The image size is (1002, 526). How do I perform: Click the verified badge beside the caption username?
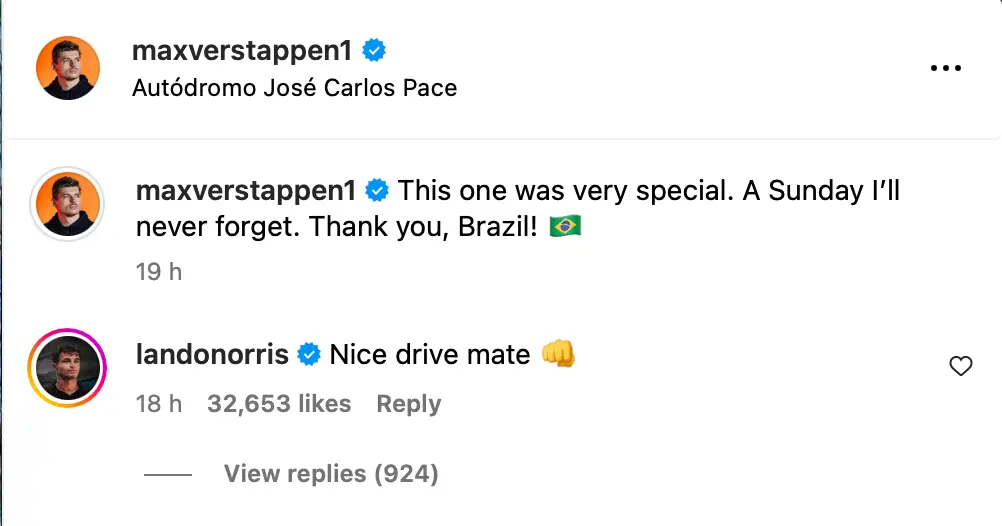pos(377,190)
